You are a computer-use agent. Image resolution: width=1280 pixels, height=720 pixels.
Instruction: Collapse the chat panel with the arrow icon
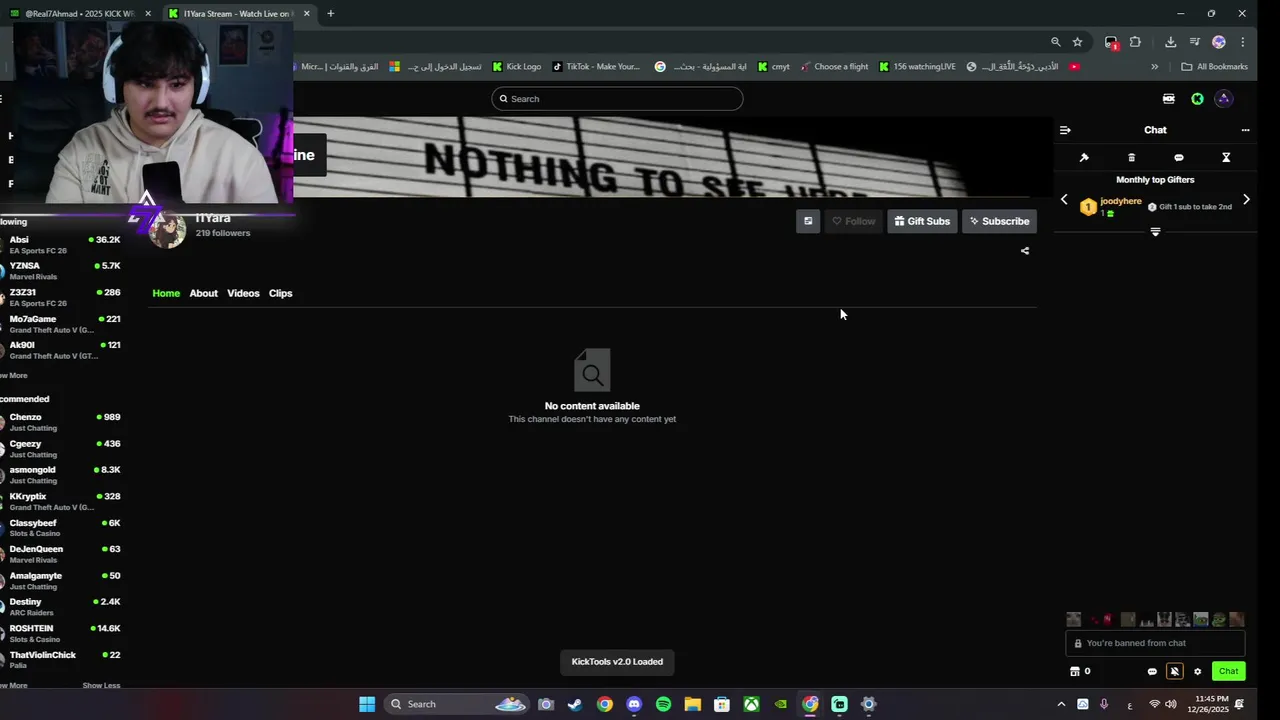[1065, 130]
